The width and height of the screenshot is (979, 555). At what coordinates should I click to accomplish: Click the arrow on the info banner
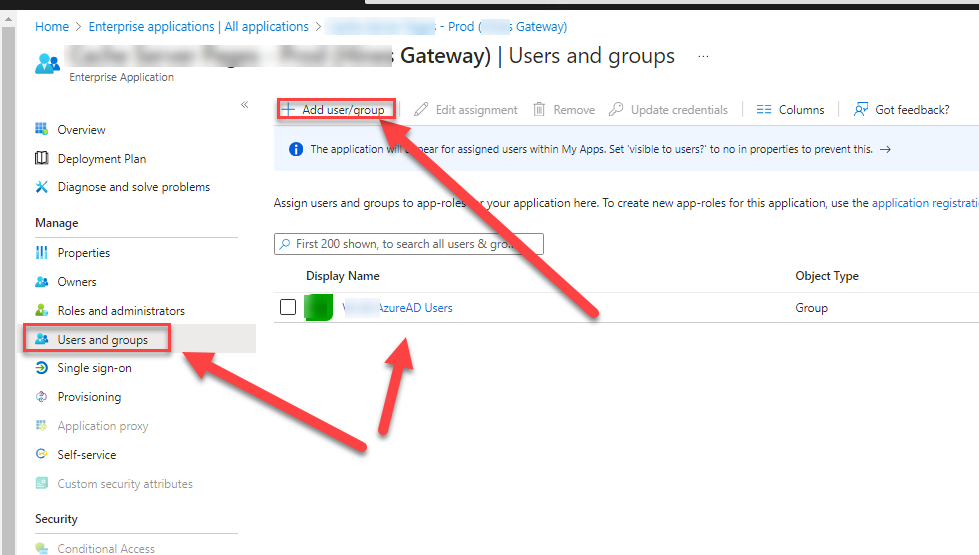coord(886,150)
